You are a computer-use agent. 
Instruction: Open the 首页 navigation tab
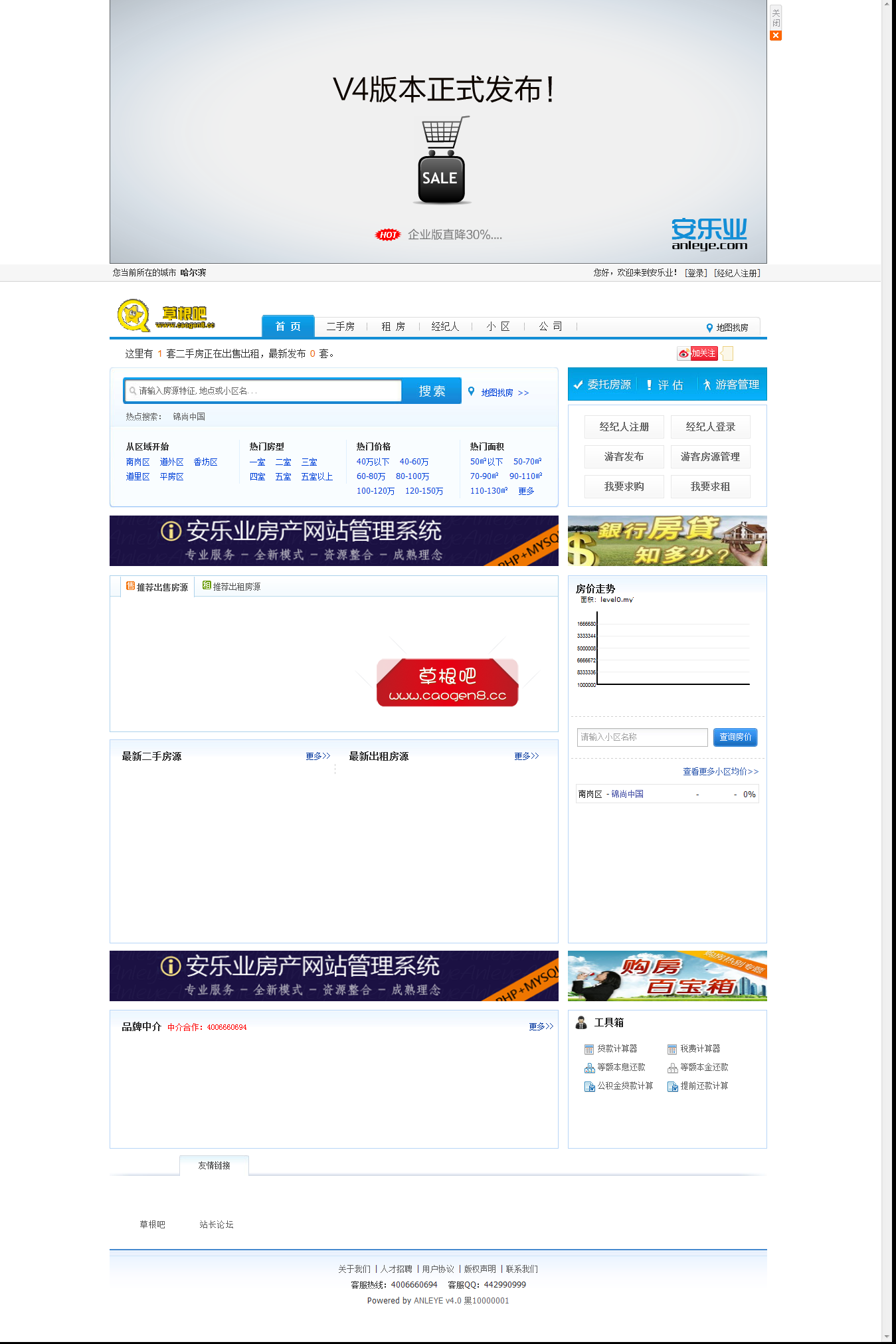[x=288, y=326]
